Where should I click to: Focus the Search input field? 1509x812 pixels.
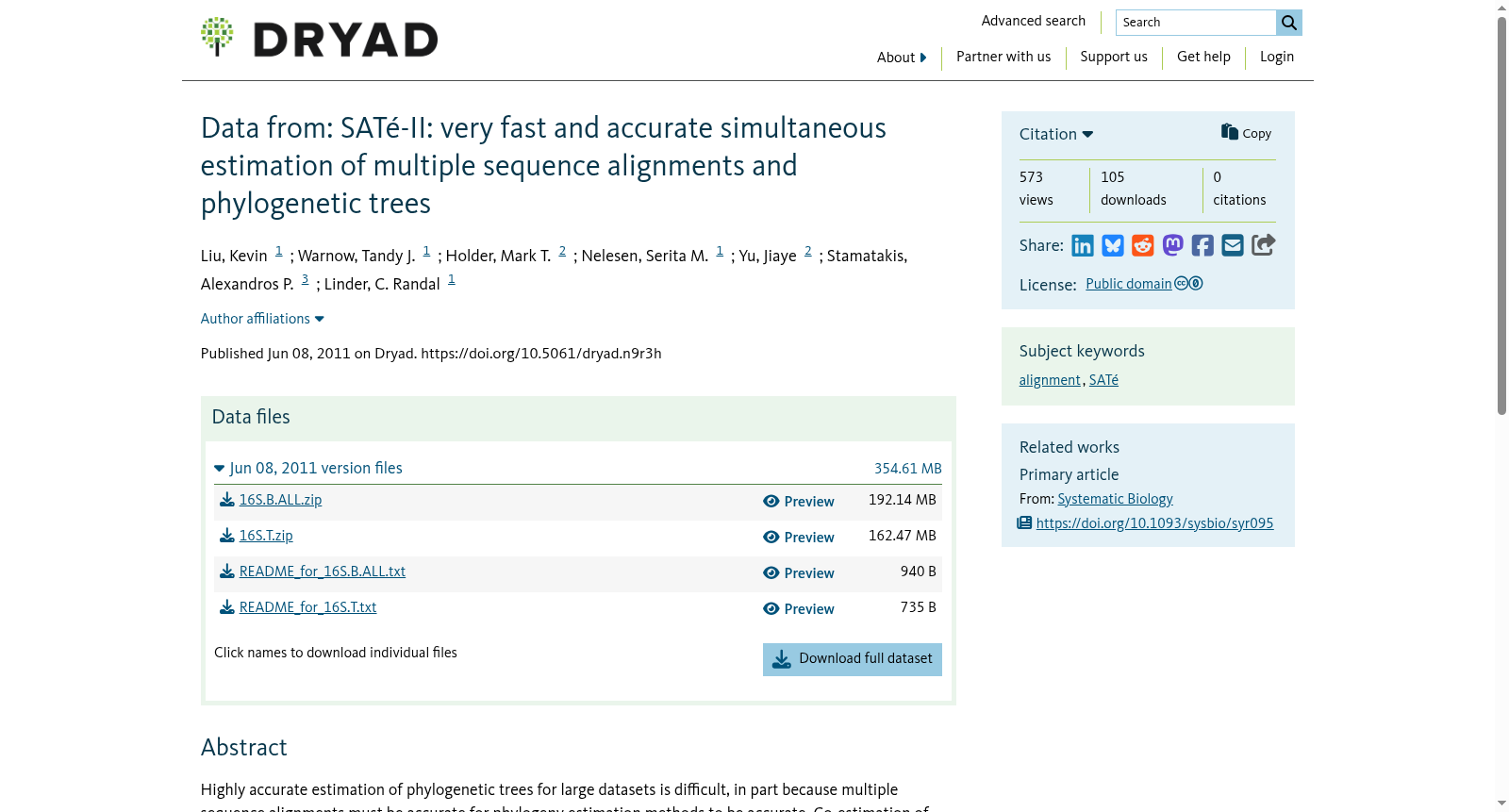[1196, 23]
